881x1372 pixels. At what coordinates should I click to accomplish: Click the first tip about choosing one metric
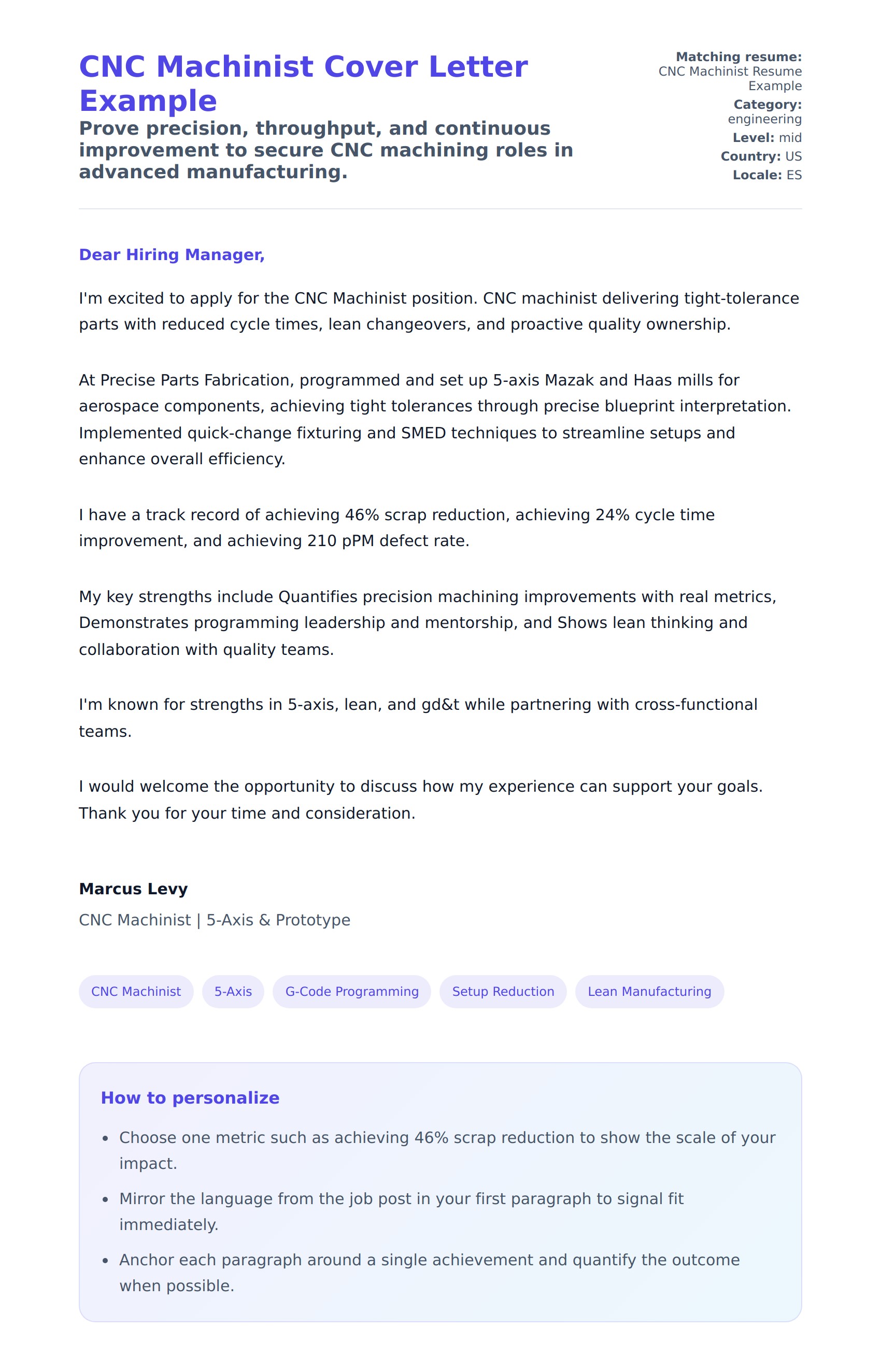point(447,1150)
